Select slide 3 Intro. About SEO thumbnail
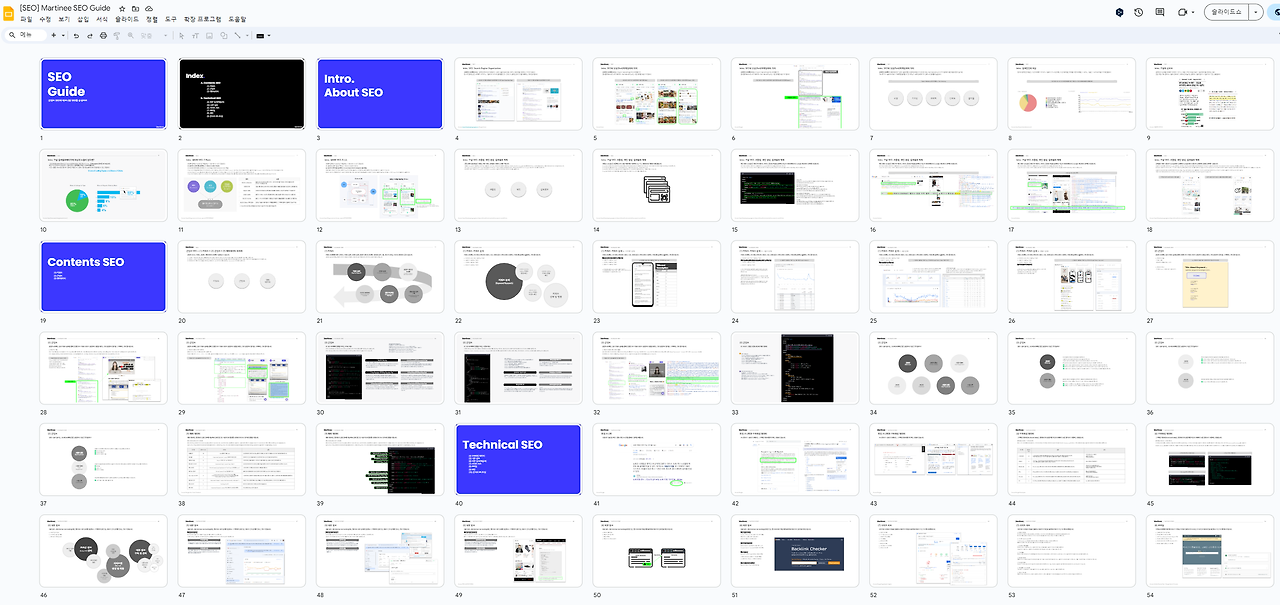The image size is (1280, 605). (379, 94)
